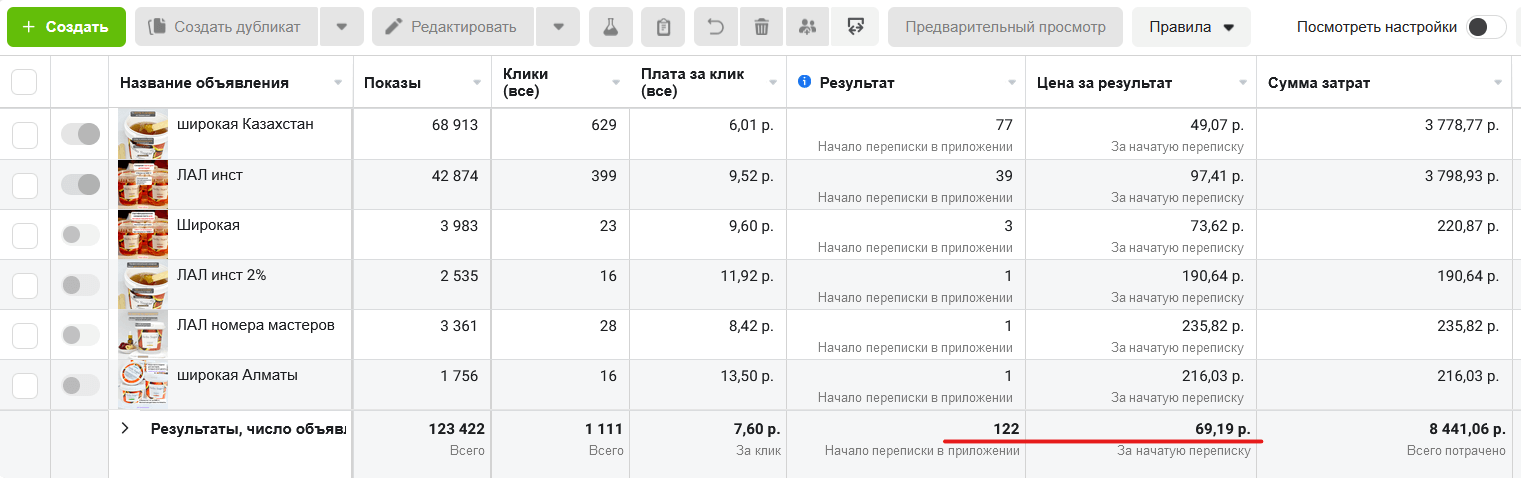Tick the select-all checkbox in header
Screen dimensions: 1521x479
(24, 82)
